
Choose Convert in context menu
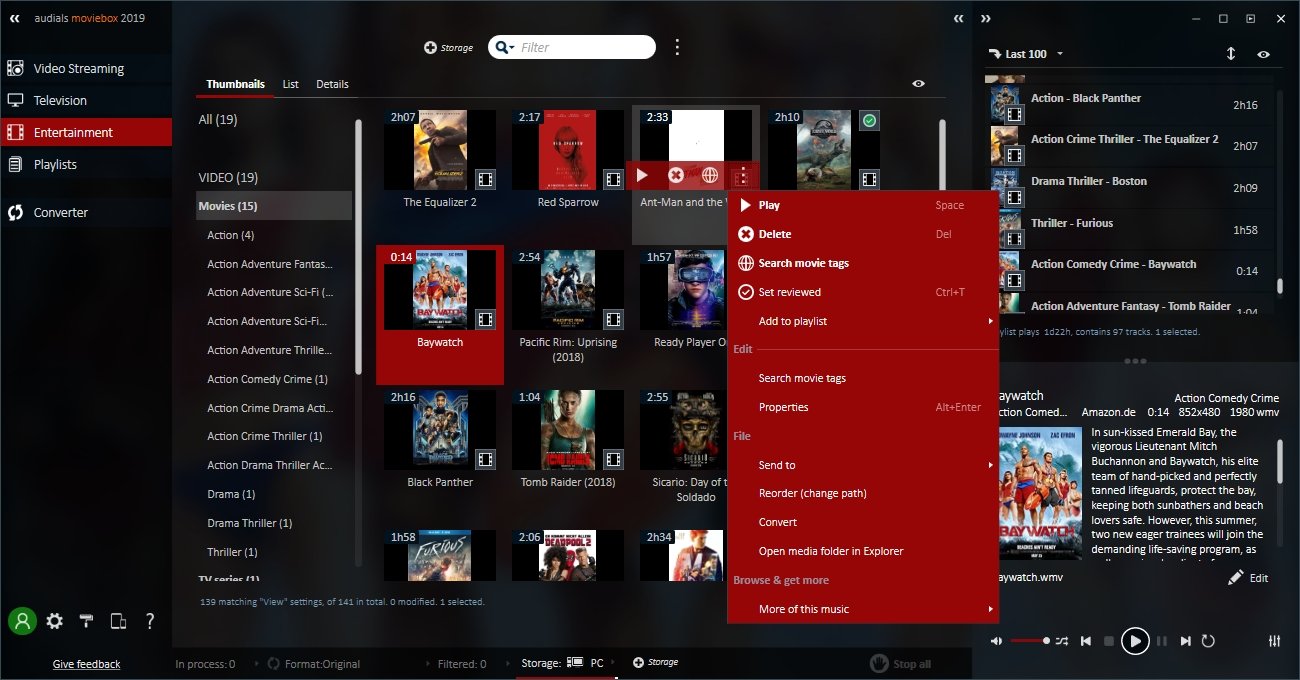[x=863, y=522]
